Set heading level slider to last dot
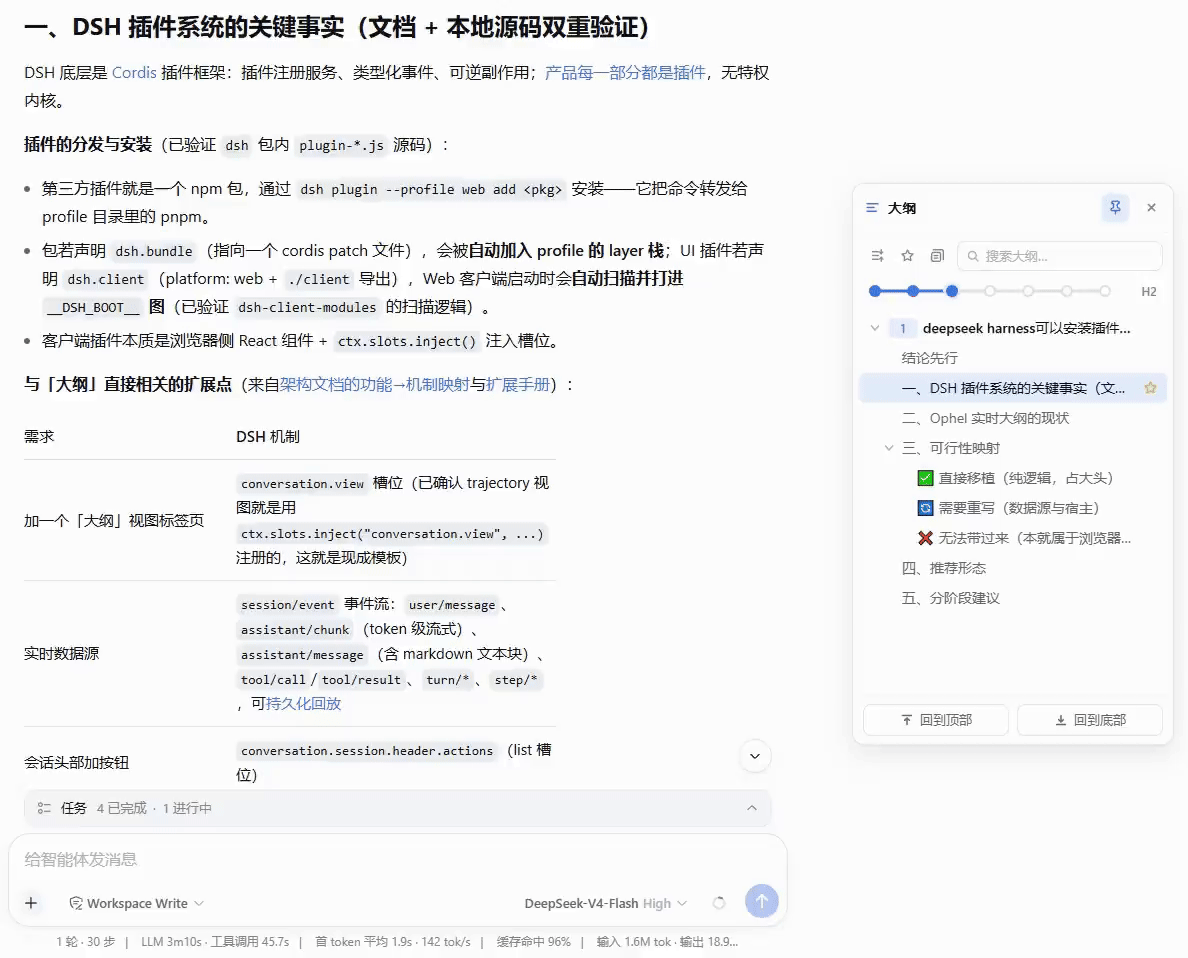 (x=1105, y=291)
